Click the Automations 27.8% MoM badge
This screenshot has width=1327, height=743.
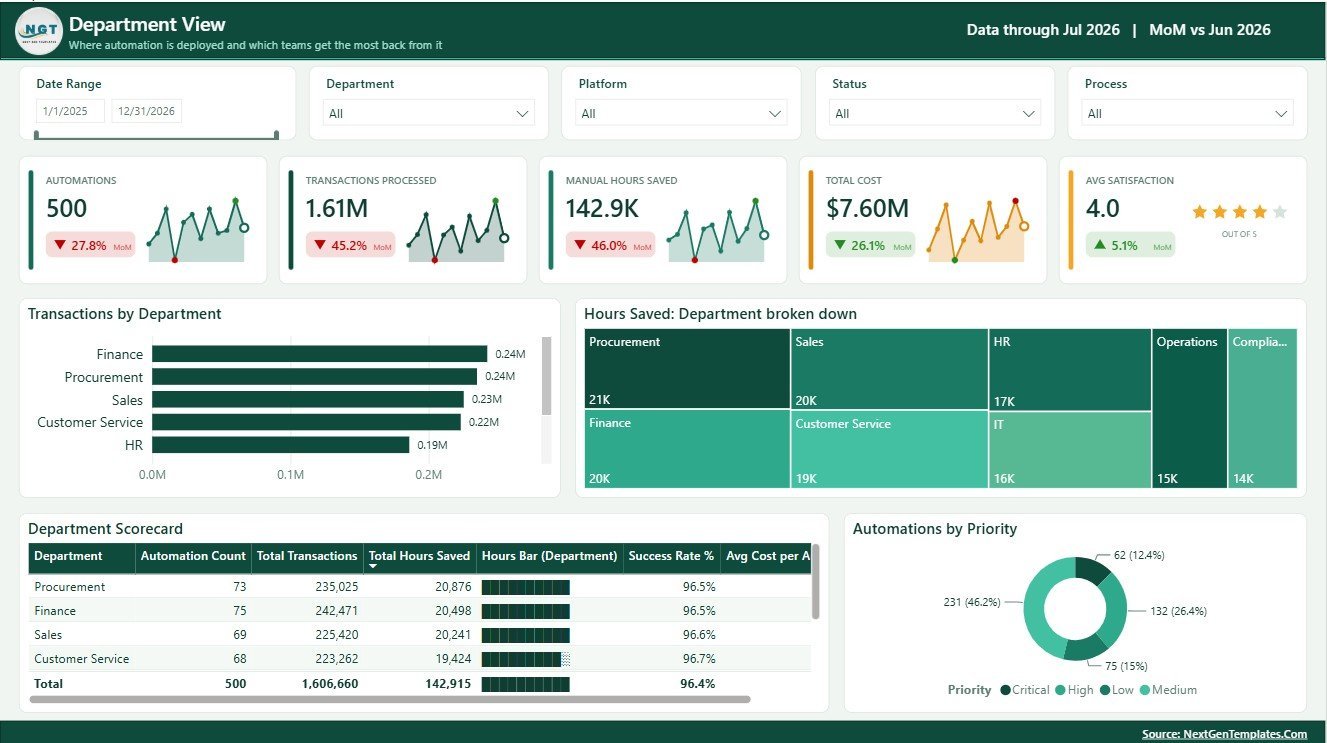pos(90,245)
